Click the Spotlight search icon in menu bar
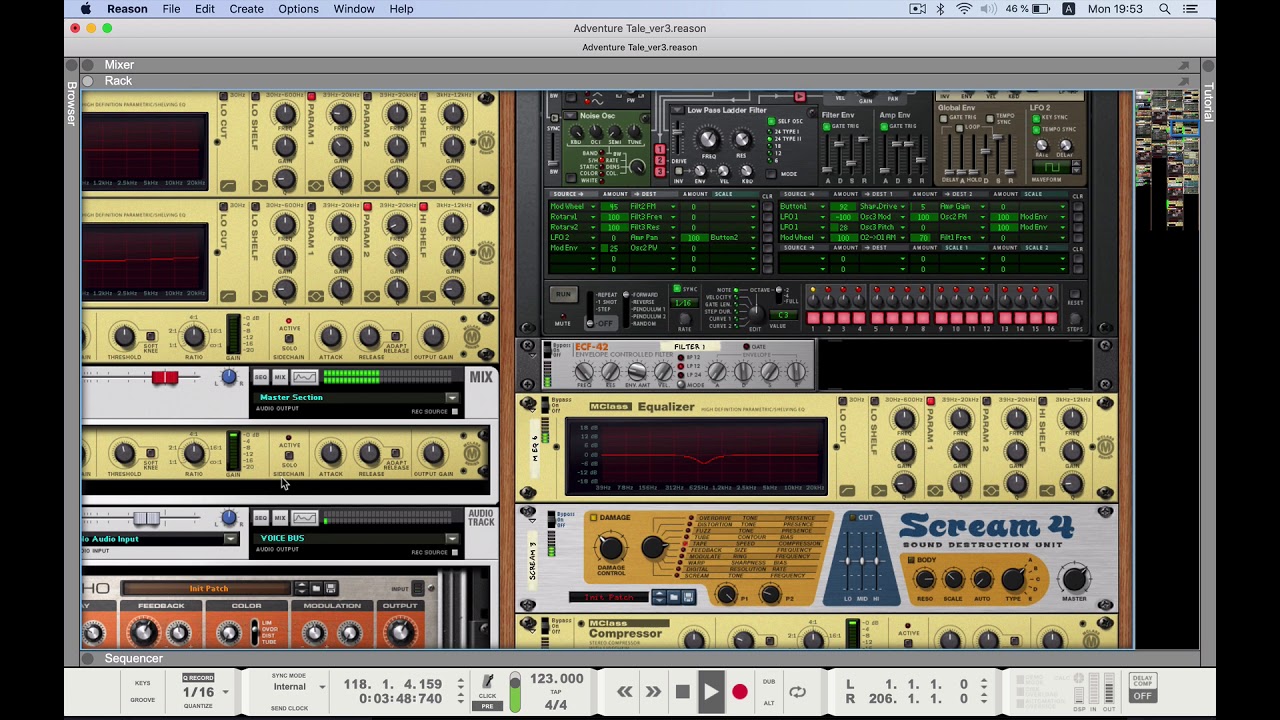 [1165, 9]
